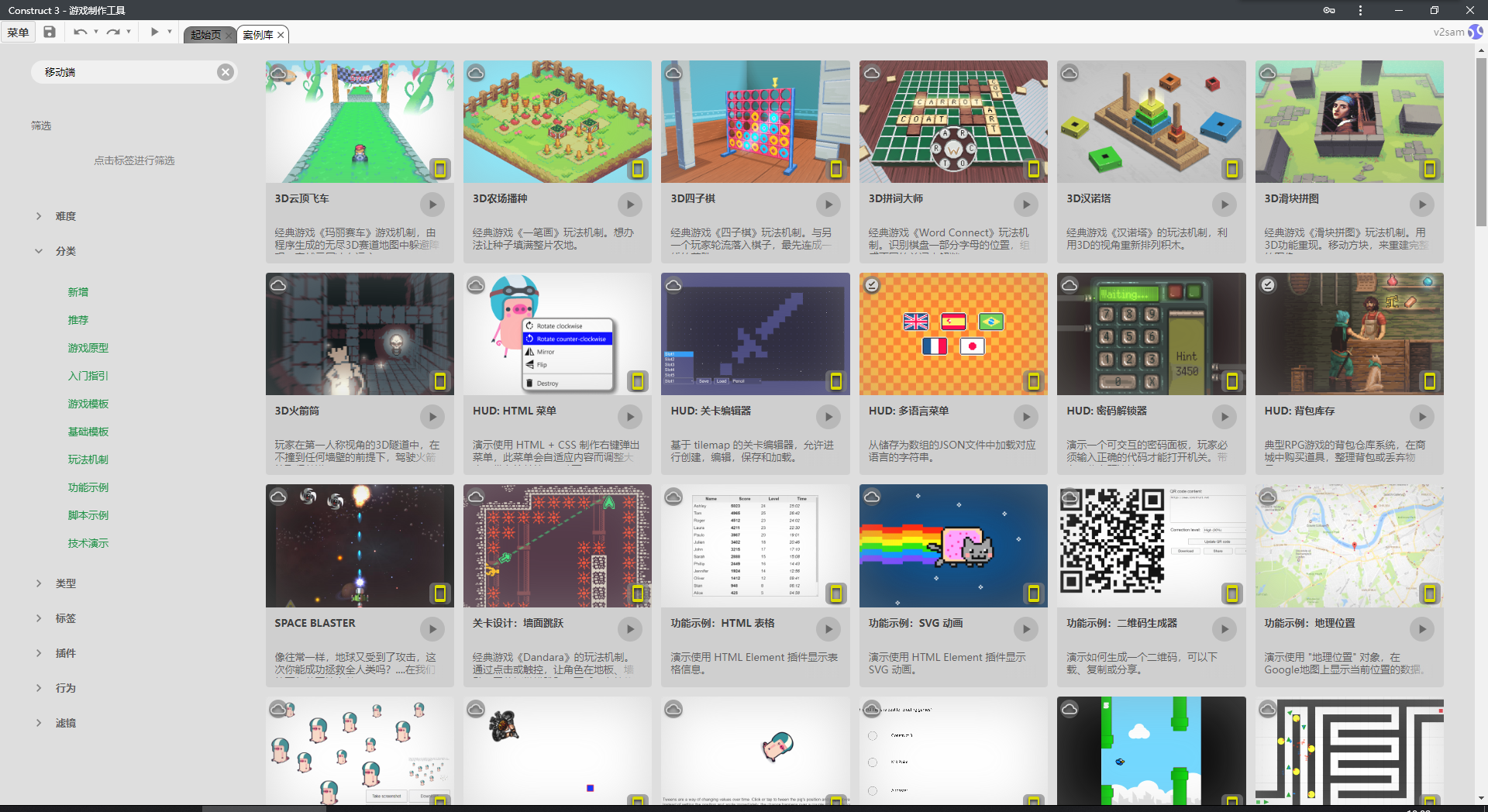Play the 3D农场播种 example preview
The image size is (1488, 812).
coord(630,205)
